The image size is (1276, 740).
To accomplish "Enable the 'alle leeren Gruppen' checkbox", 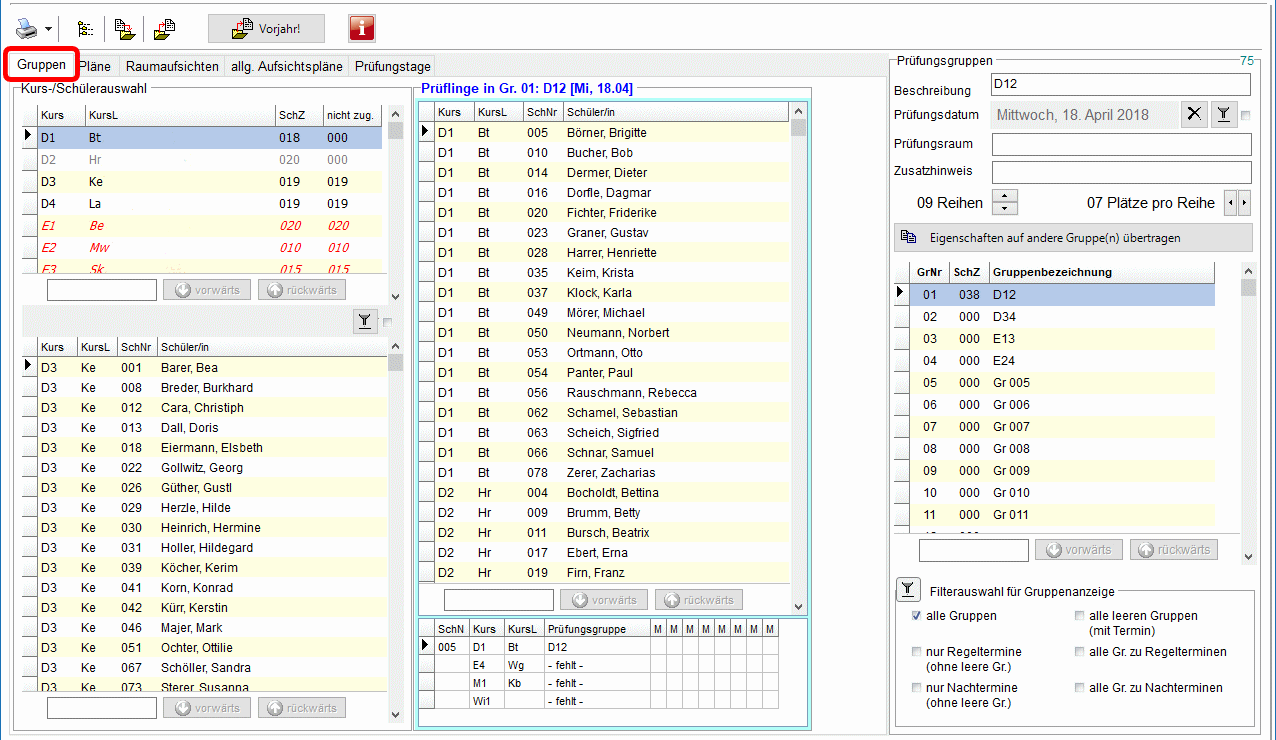I will (x=1079, y=616).
